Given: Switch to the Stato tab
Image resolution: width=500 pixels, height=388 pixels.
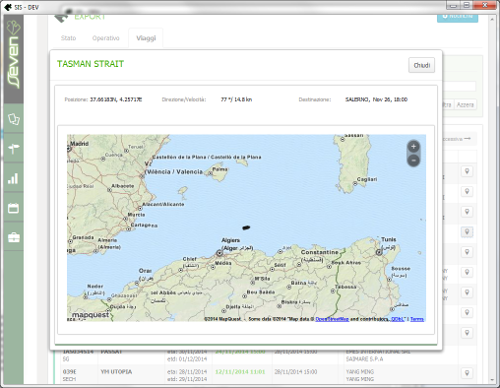Looking at the screenshot, I should (x=68, y=38).
